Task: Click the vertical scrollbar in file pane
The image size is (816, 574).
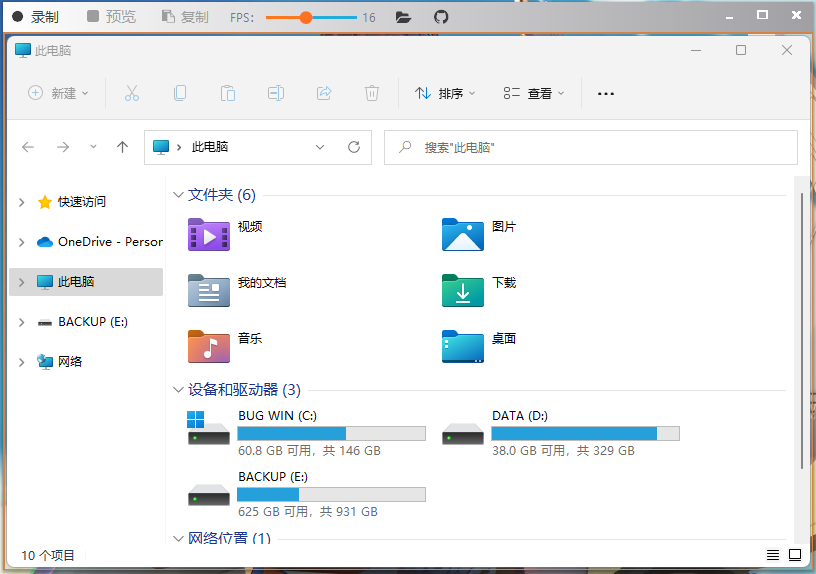Action: point(802,330)
